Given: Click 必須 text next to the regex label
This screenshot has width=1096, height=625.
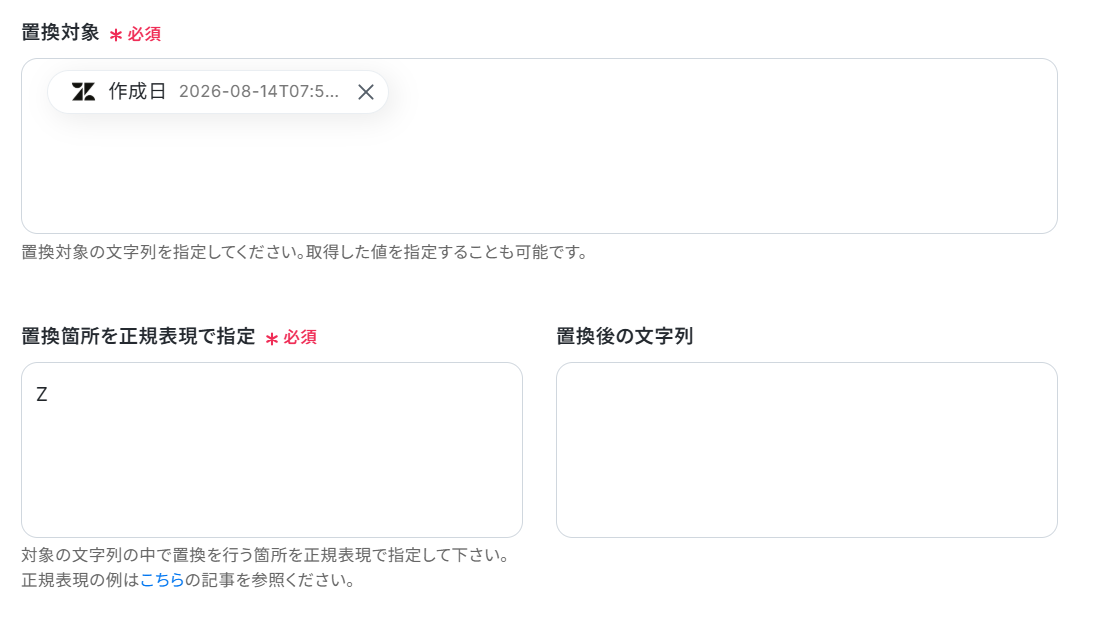Looking at the screenshot, I should pos(300,338).
